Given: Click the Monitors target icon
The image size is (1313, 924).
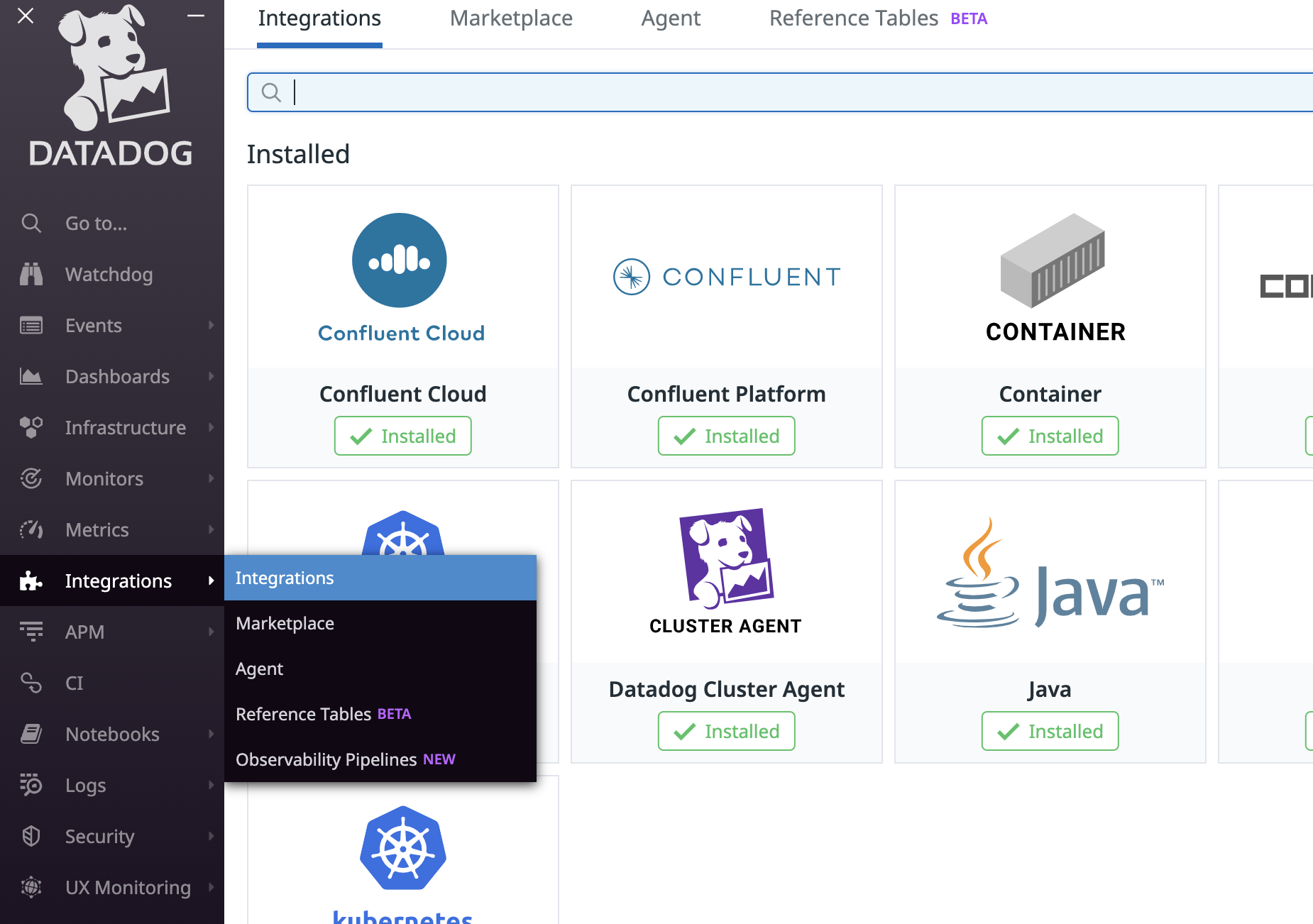Looking at the screenshot, I should tap(31, 479).
